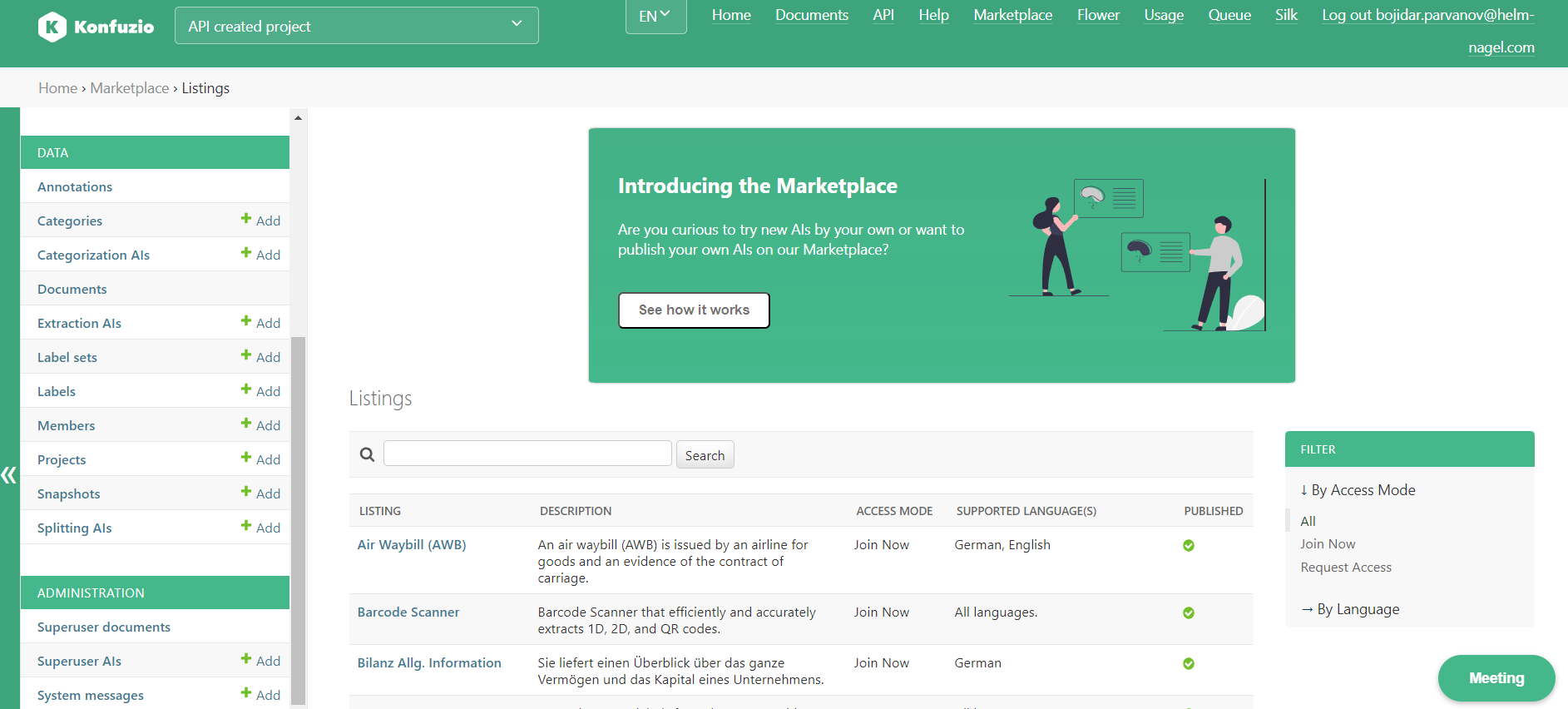Open Extraction AIs in sidebar
This screenshot has height=709, width=1568.
pos(79,324)
